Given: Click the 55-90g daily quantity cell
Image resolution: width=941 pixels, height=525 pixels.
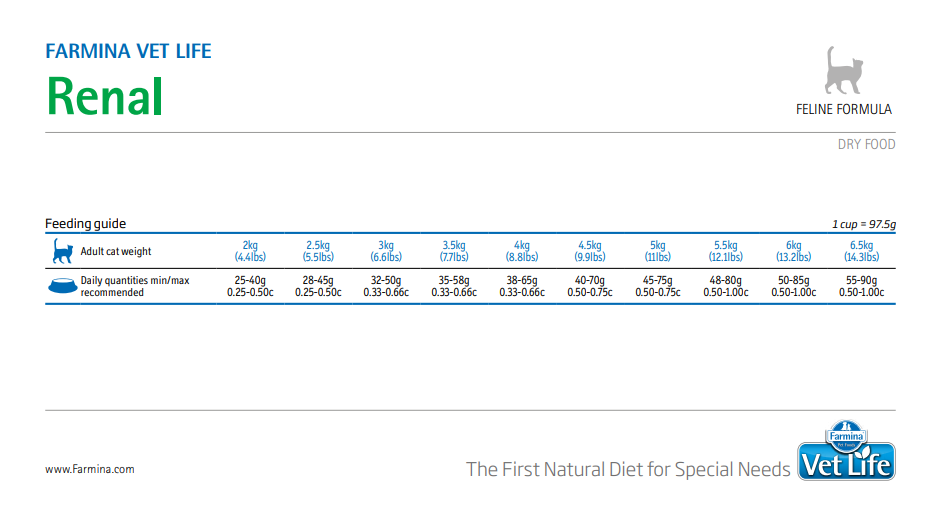Looking at the screenshot, I should click(860, 287).
